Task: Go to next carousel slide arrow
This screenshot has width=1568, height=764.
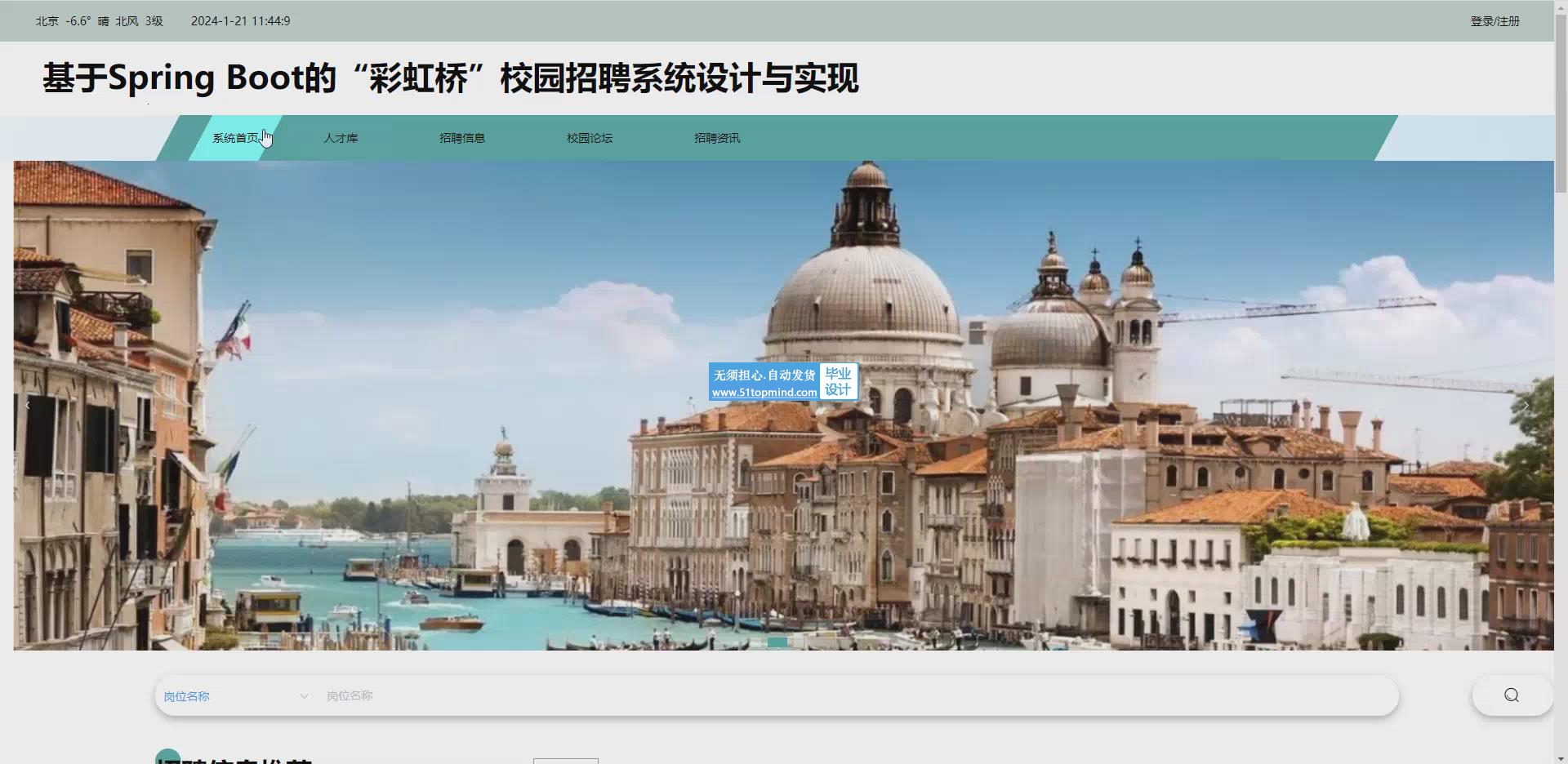Action: tap(1526, 405)
